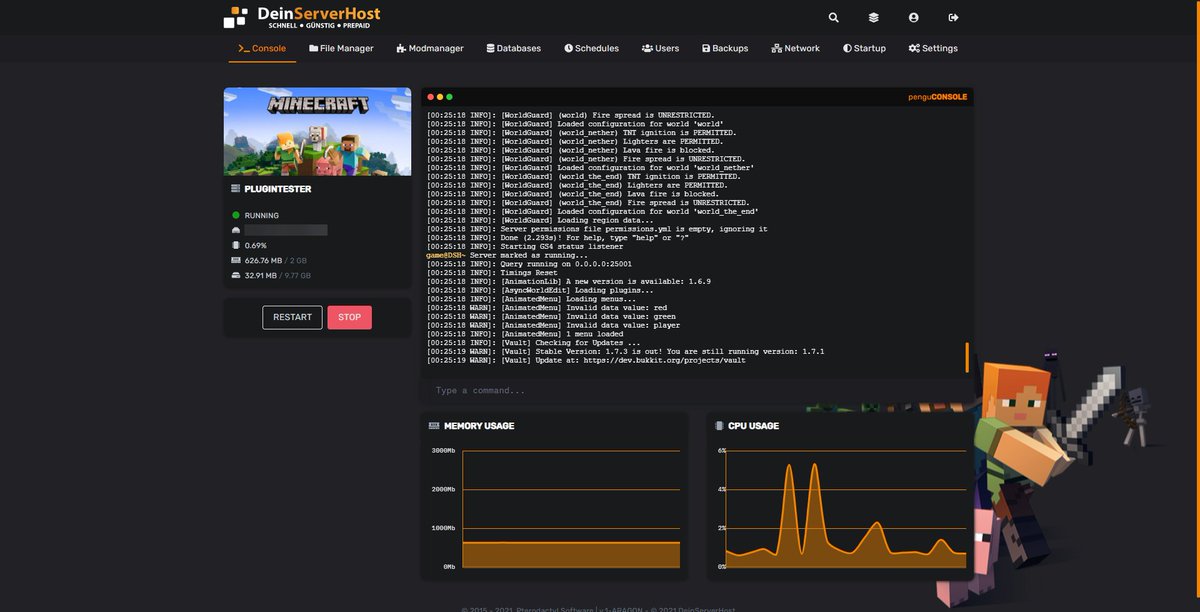Click the sign out icon

point(953,17)
